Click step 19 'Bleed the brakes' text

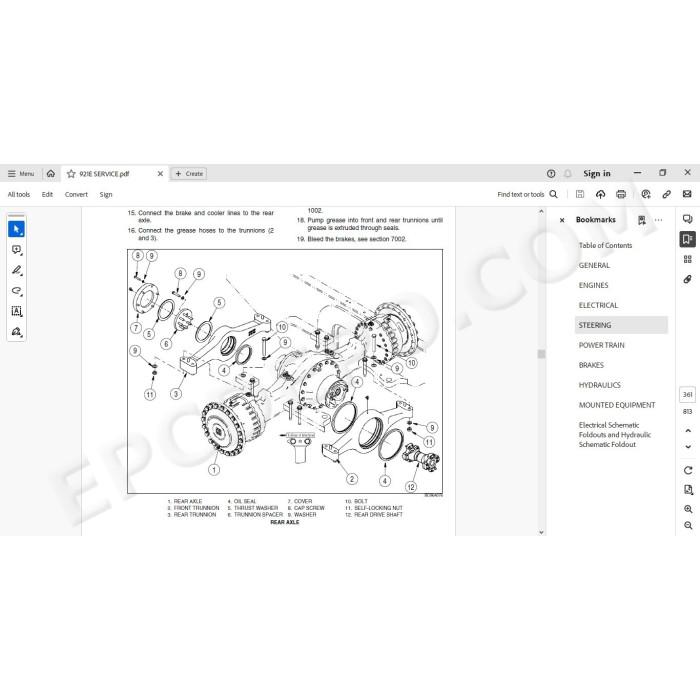tap(351, 239)
